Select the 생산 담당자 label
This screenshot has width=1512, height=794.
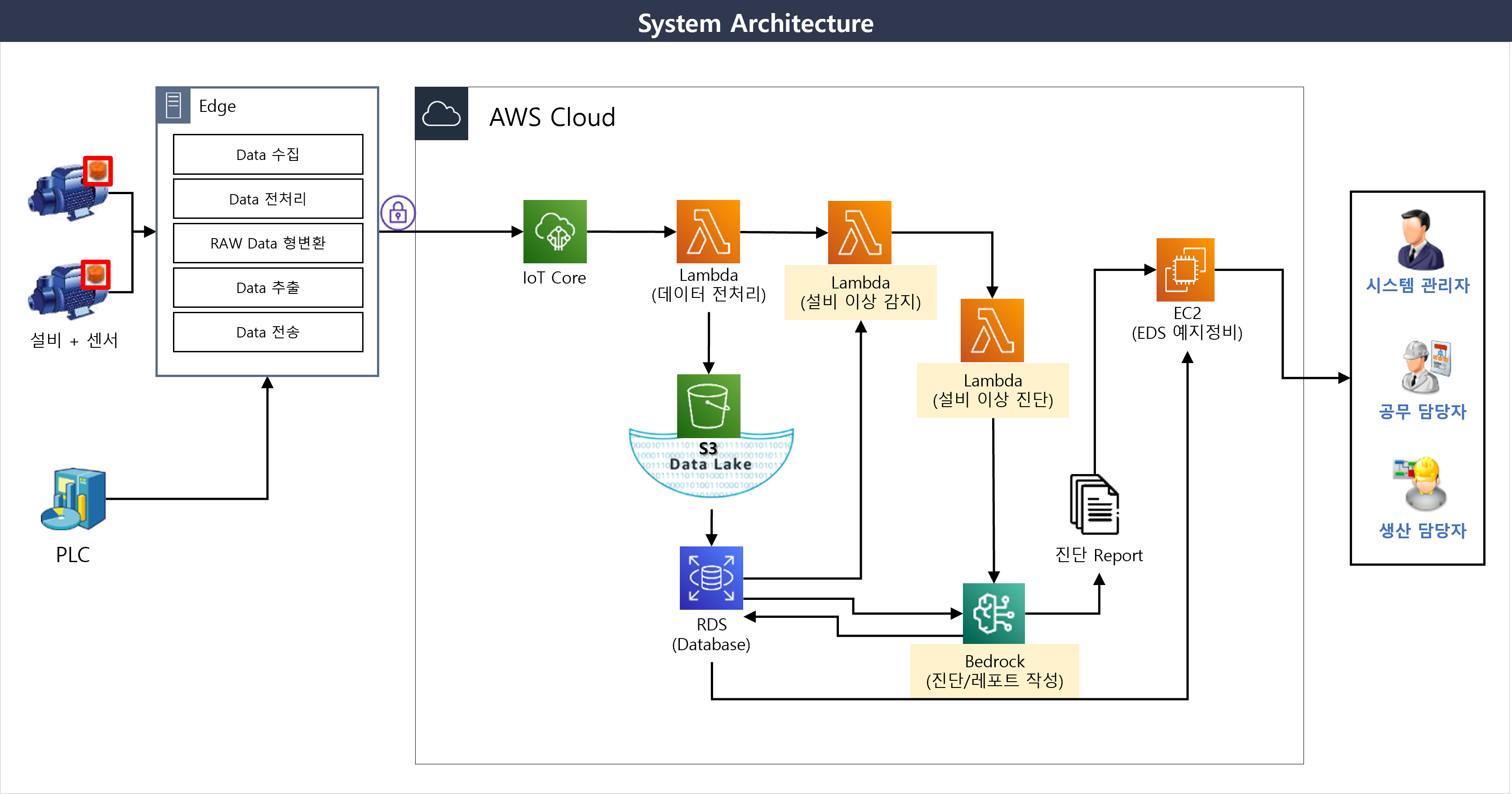tap(1423, 531)
